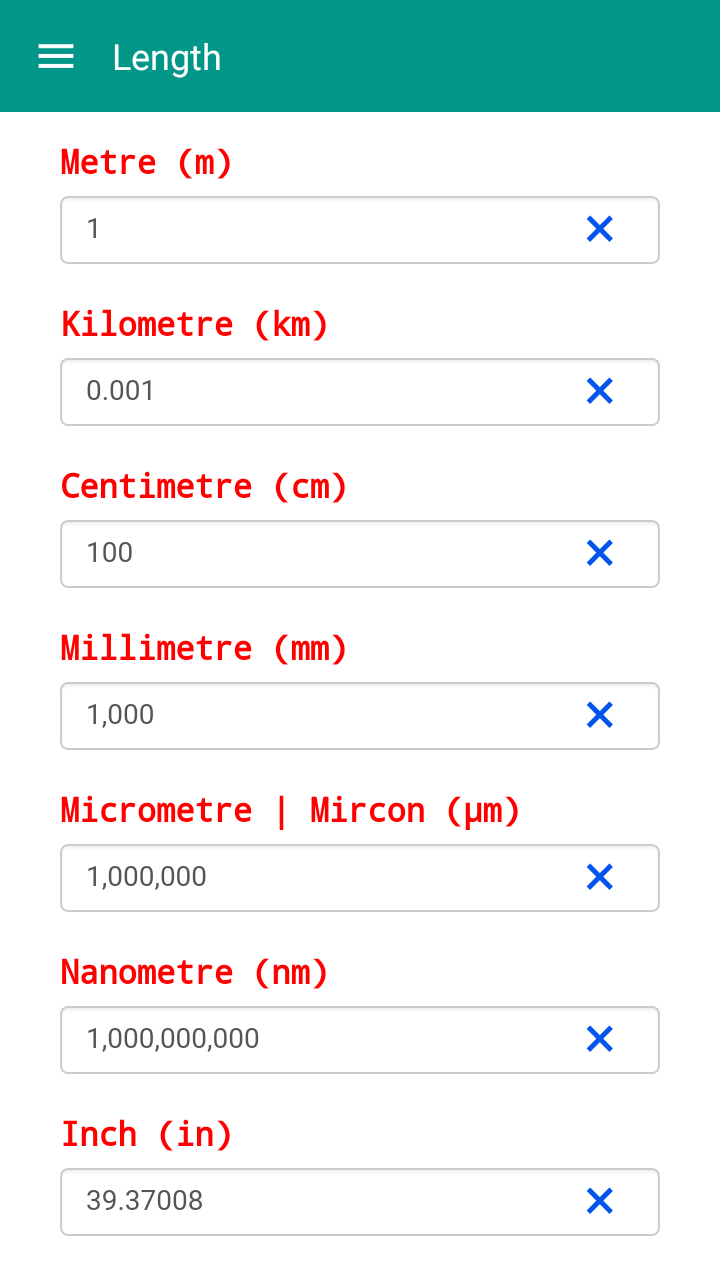Tap the Centimetre input showing 100
This screenshot has height=1280, width=720.
pos(310,554)
